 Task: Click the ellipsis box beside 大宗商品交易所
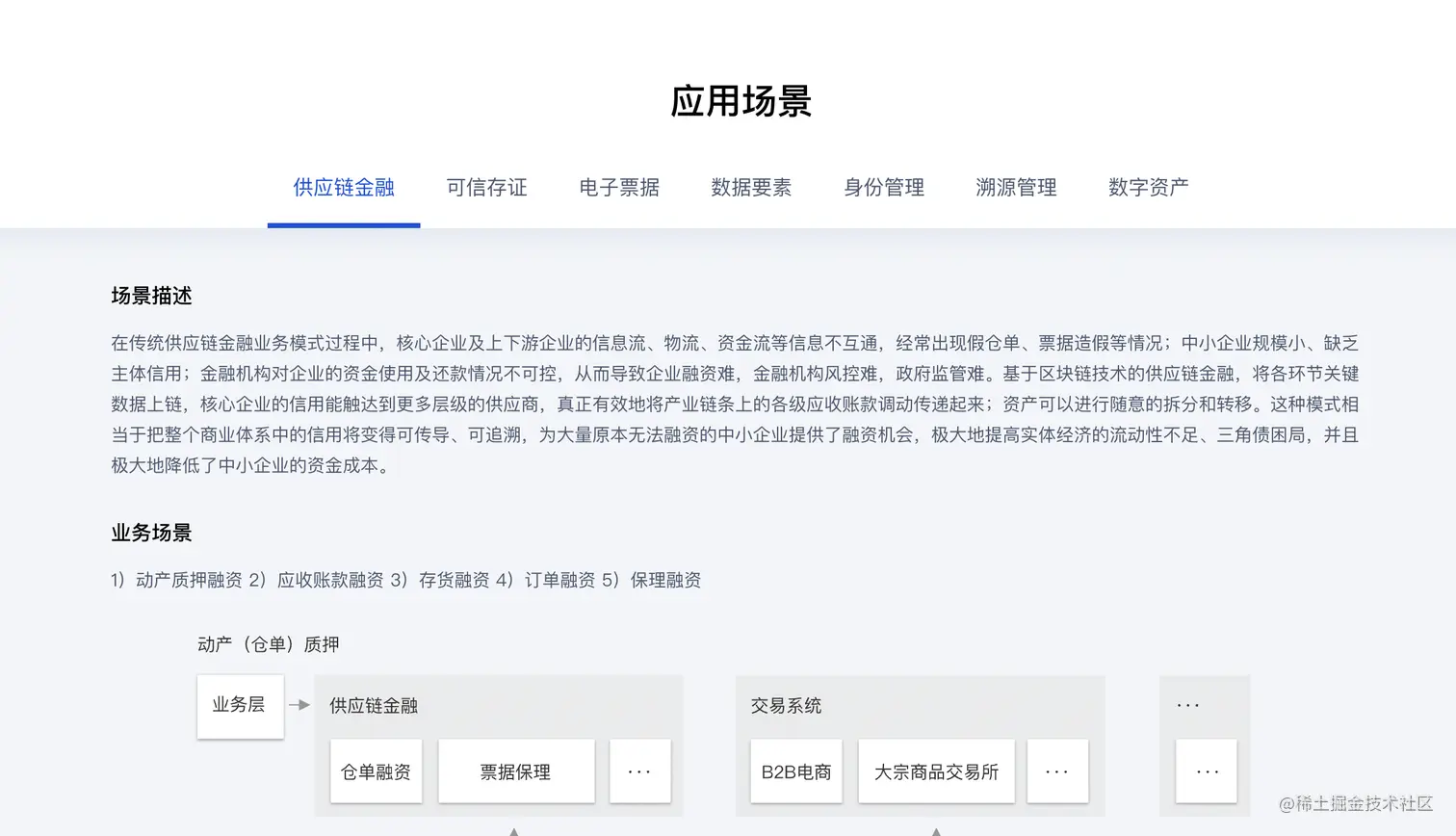[1057, 771]
